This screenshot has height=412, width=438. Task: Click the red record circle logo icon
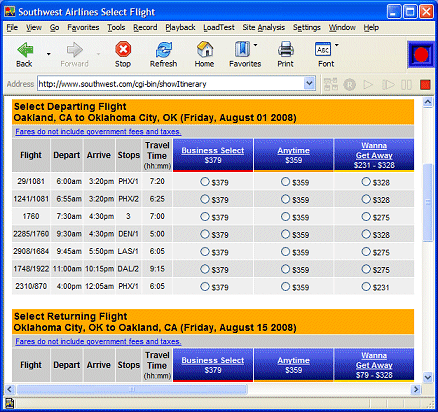pyautogui.click(x=421, y=54)
